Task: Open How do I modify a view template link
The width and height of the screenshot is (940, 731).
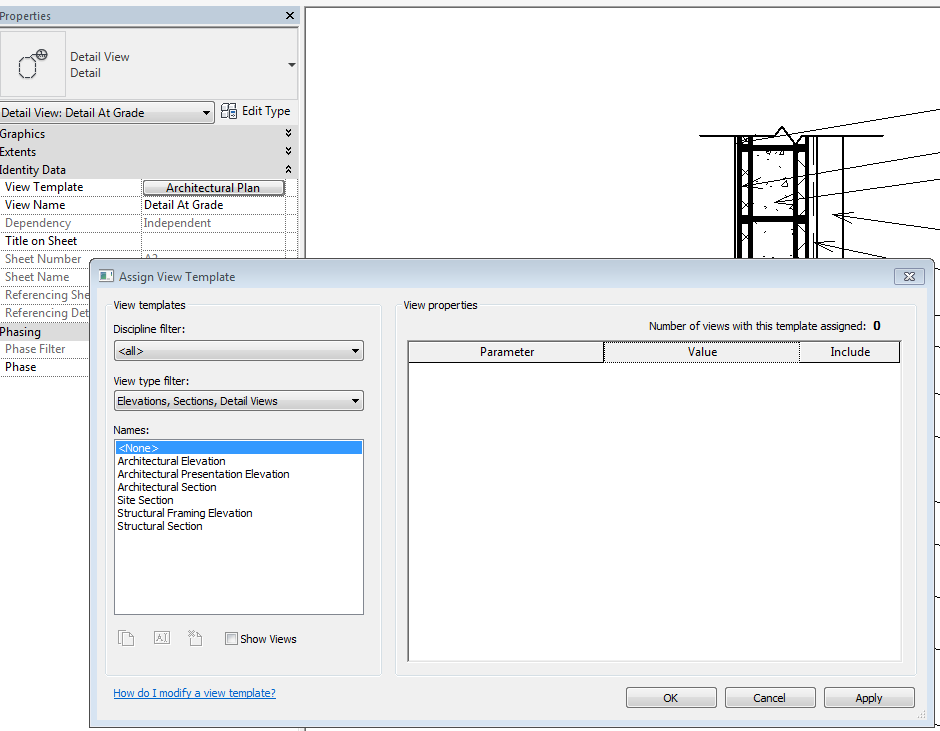Action: pos(194,693)
